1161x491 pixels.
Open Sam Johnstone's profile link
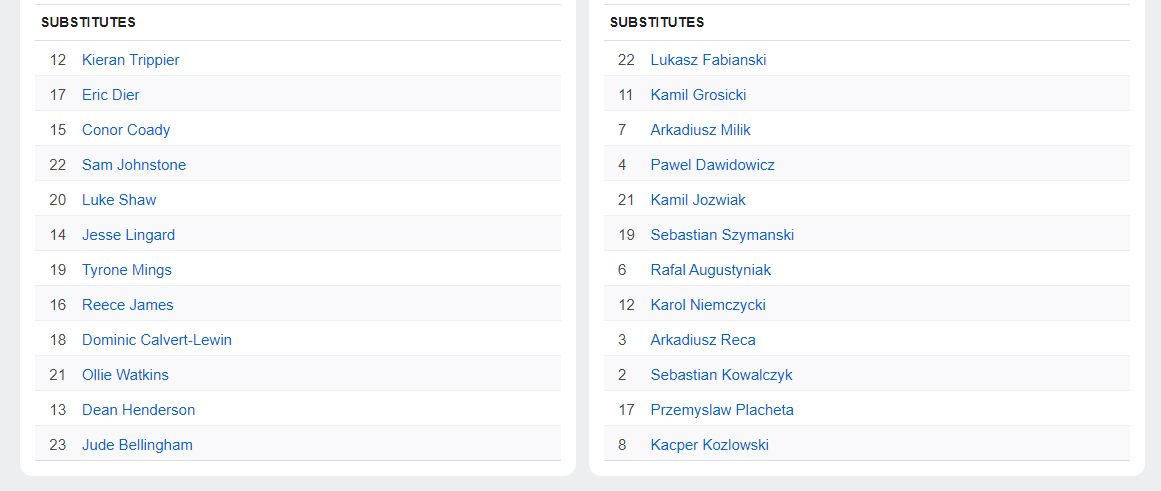tap(134, 165)
